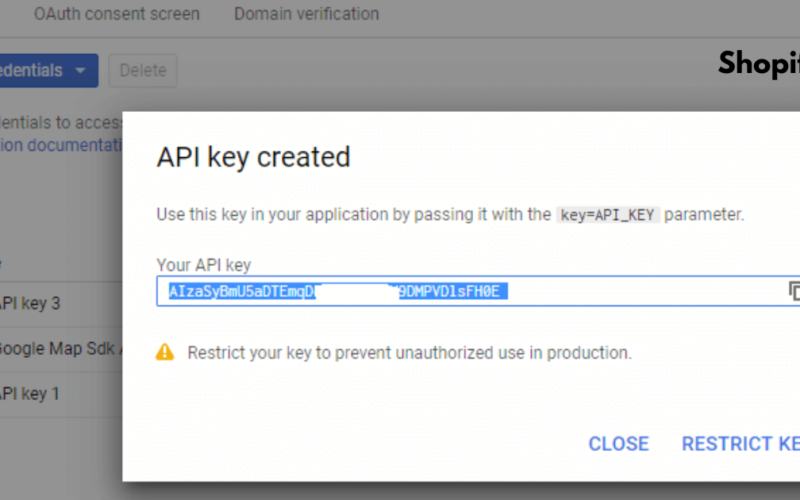800x500 pixels.
Task: Expand the Create credentials dropdown button
Action: coord(49,70)
